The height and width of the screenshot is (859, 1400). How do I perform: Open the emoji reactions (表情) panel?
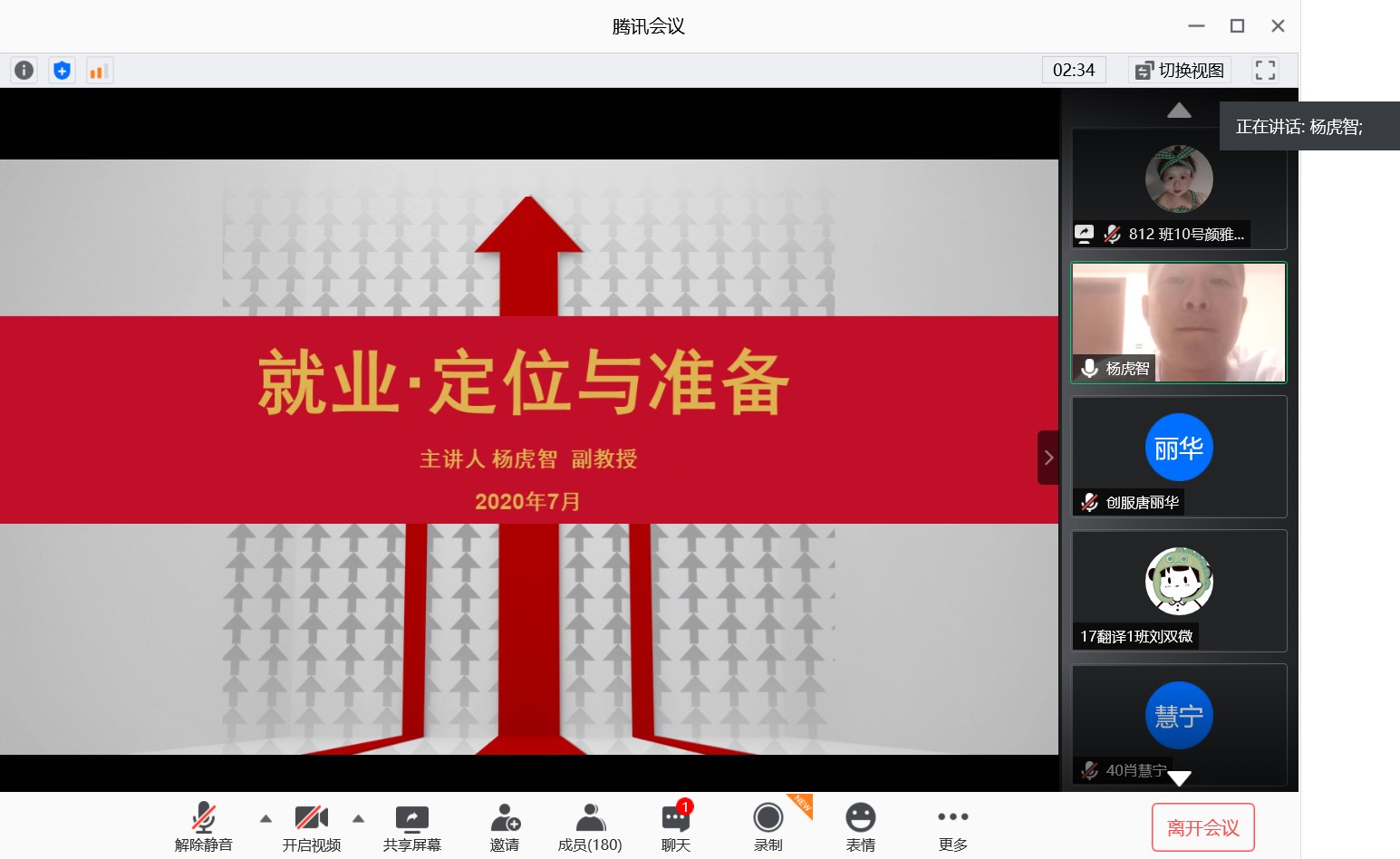point(860,828)
